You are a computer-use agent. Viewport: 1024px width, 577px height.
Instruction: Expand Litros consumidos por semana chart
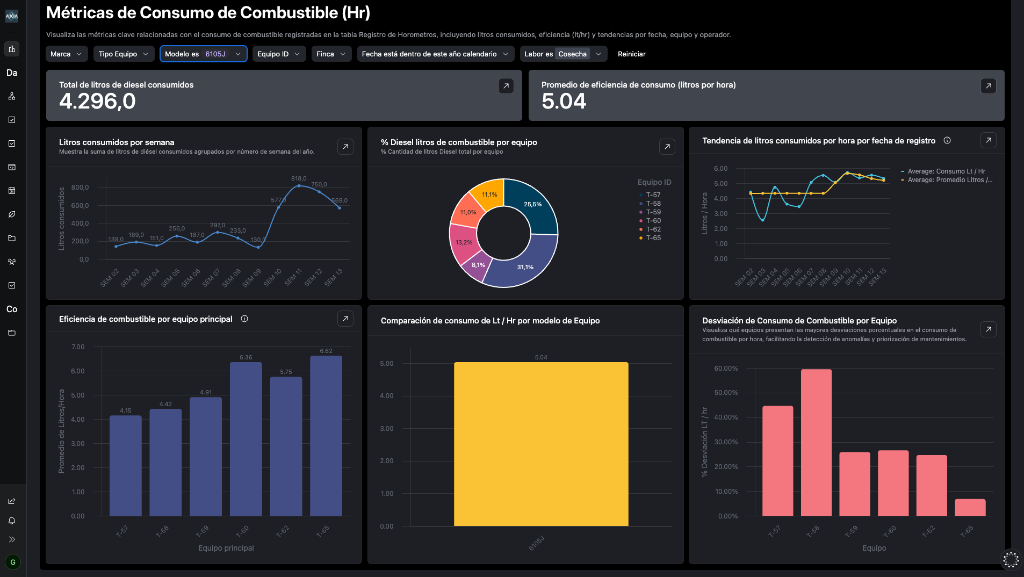(345, 147)
